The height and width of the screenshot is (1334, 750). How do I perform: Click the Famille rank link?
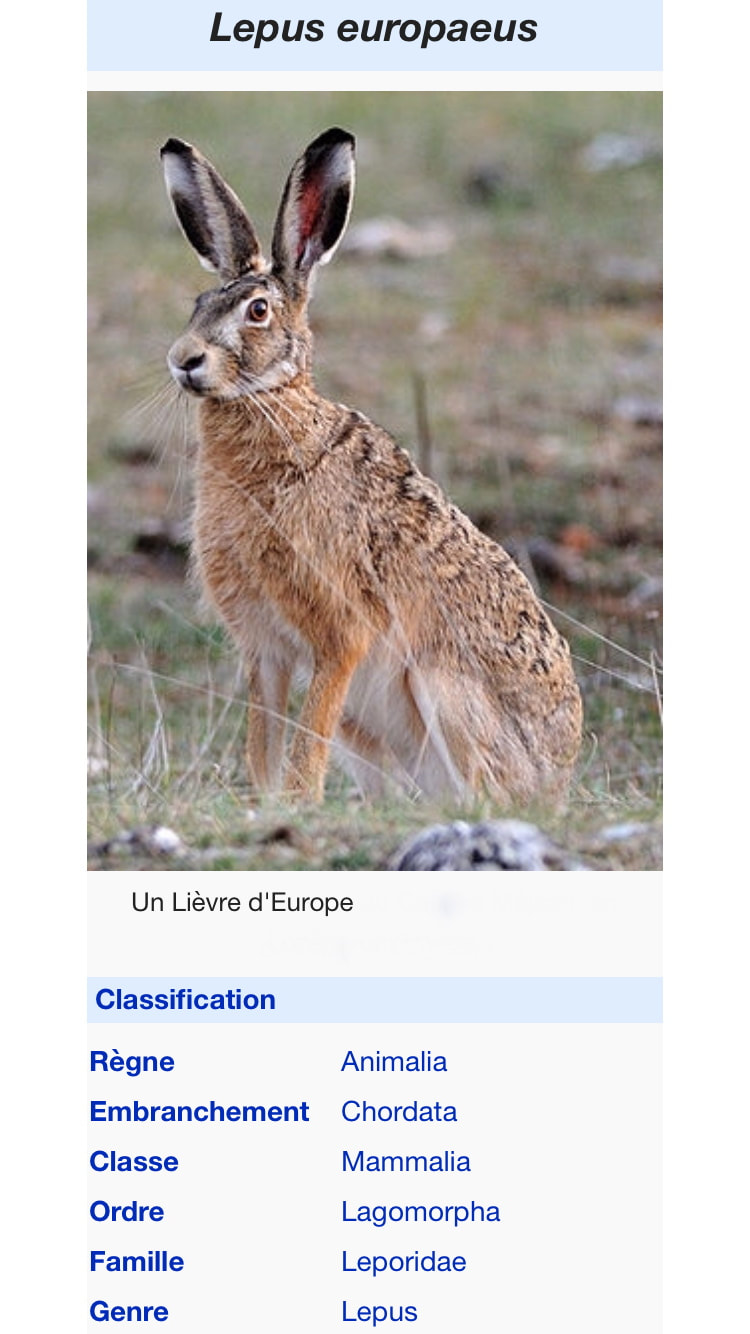(x=137, y=1261)
